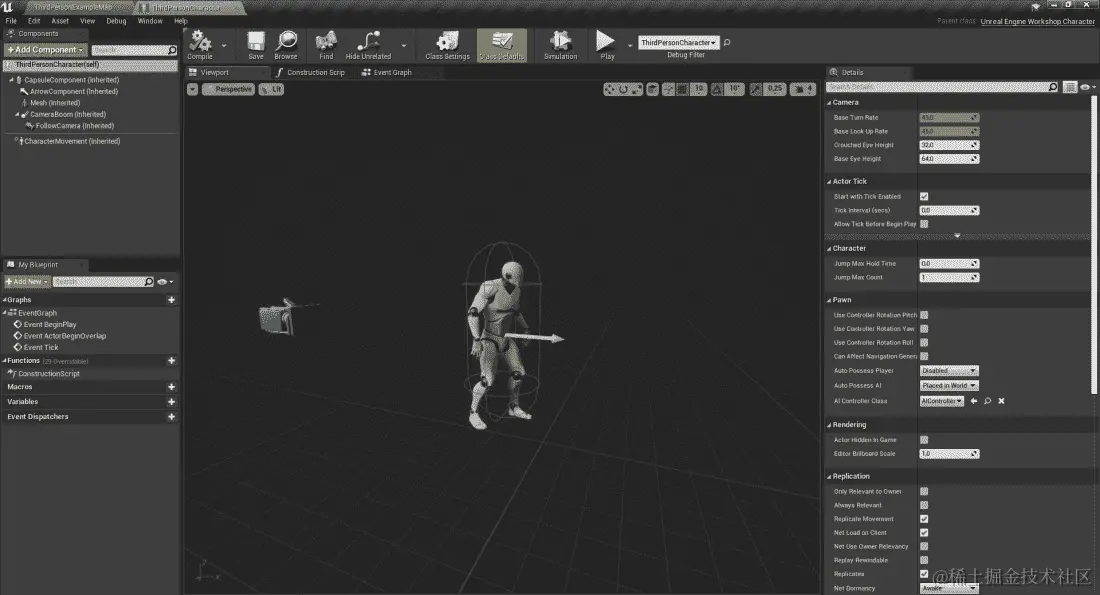Toggle grid snapping icon in viewport
1100x595 pixels.
click(x=682, y=89)
